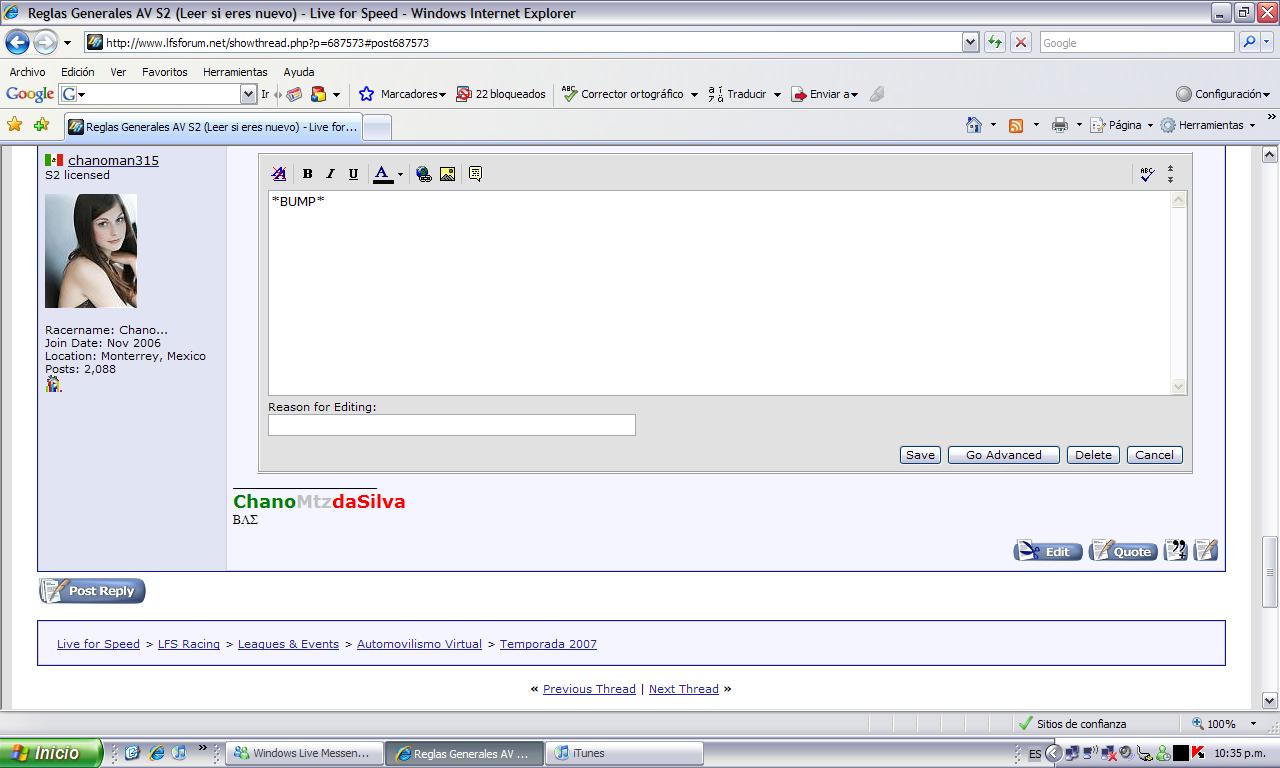Screen dimensions: 1280x768
Task: Open the recent pages dropdown arrow
Action: [x=67, y=43]
